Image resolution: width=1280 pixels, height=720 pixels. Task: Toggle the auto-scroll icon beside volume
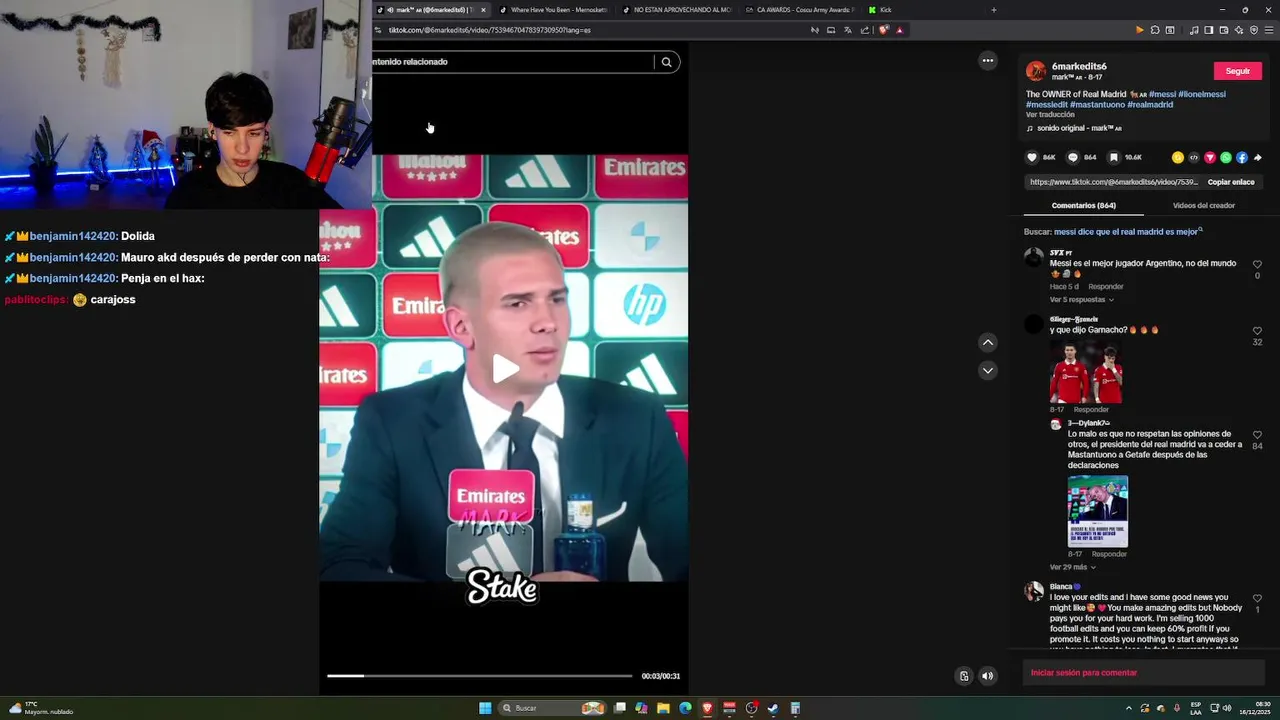point(964,676)
